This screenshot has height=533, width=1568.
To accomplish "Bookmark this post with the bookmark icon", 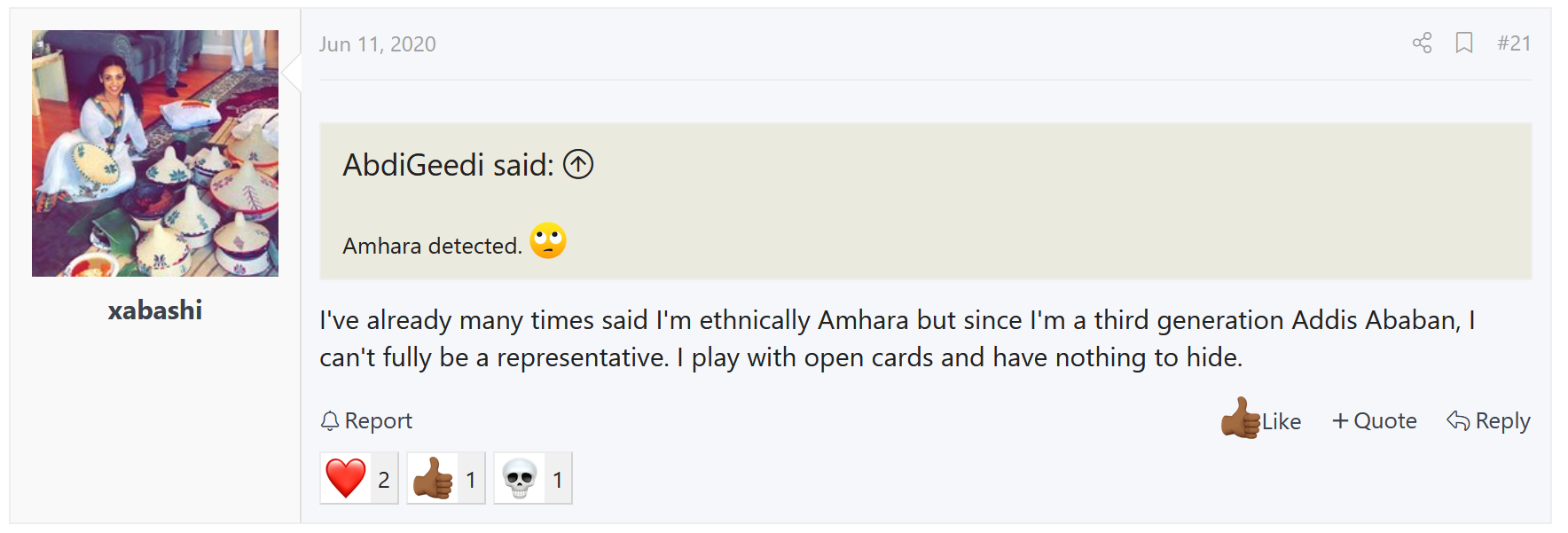I will 1464,43.
